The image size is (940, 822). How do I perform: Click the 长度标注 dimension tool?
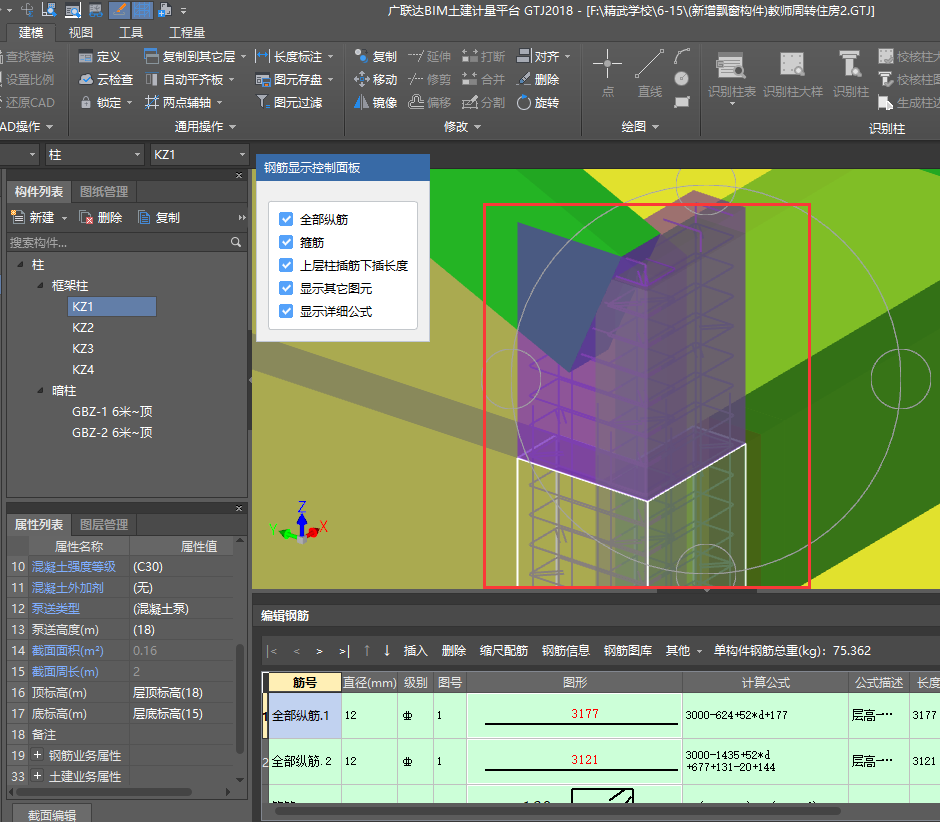pos(289,57)
